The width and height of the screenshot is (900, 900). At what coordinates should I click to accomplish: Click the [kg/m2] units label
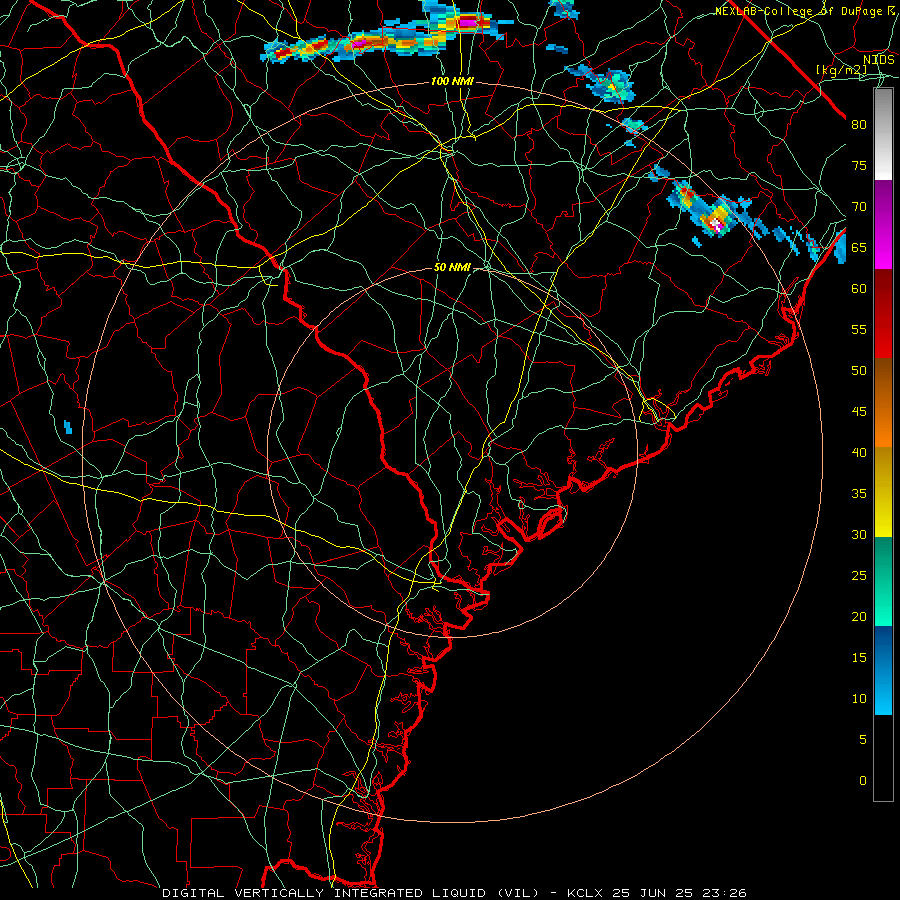(x=842, y=70)
